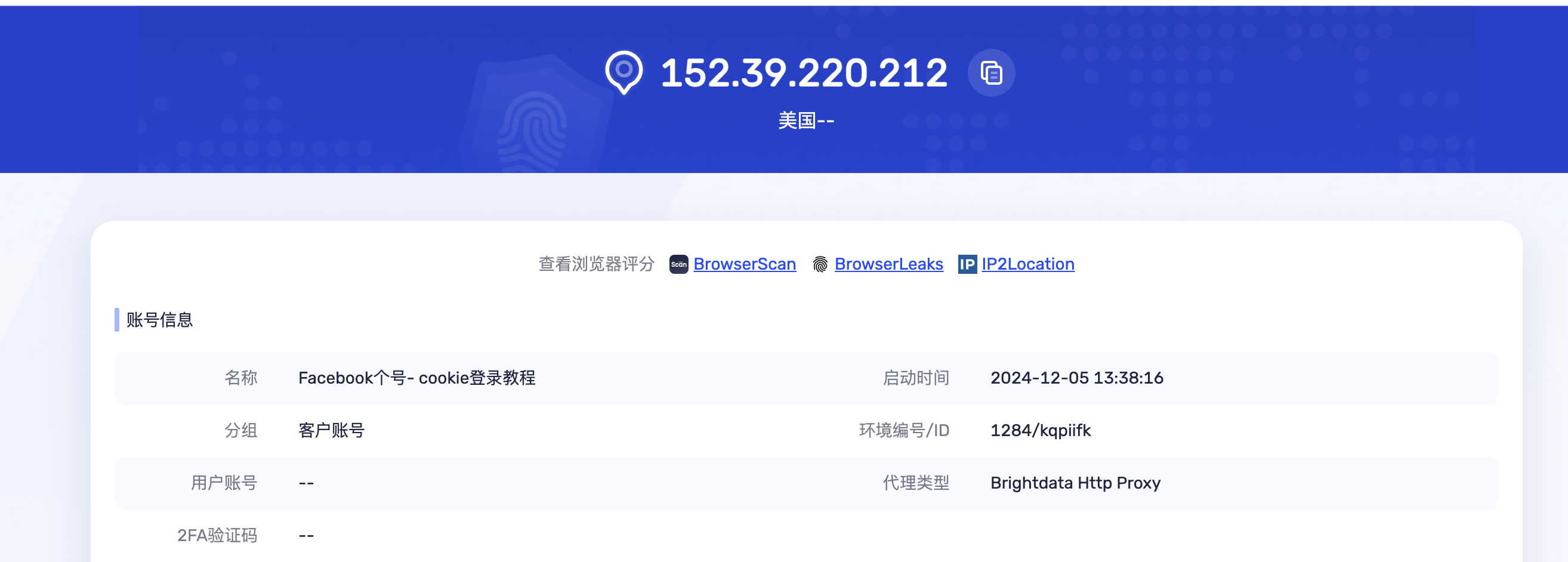The image size is (1568, 562).
Task: Click the BrowserScan logo icon
Action: pyautogui.click(x=679, y=264)
